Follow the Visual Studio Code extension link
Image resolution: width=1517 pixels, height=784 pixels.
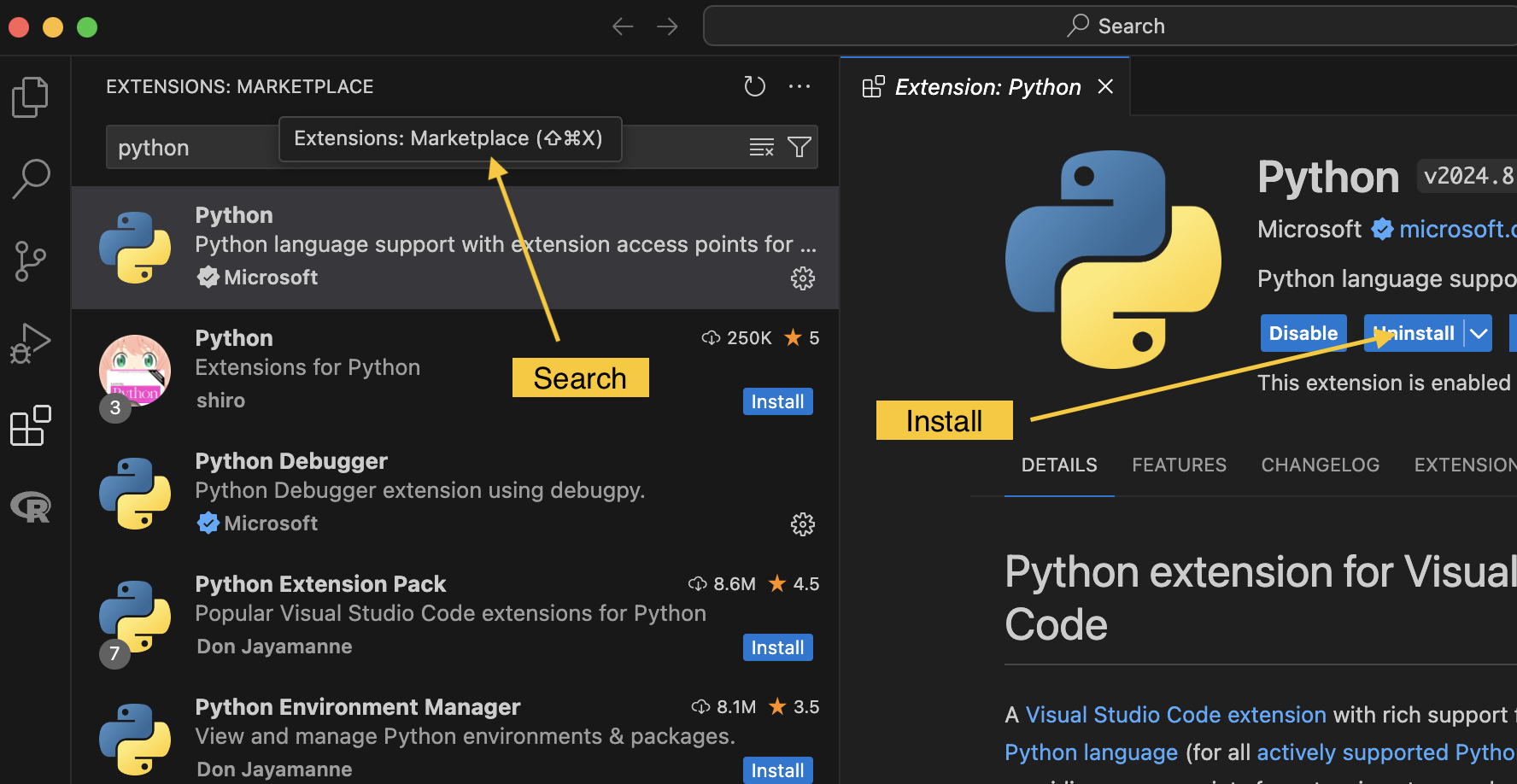click(1175, 715)
